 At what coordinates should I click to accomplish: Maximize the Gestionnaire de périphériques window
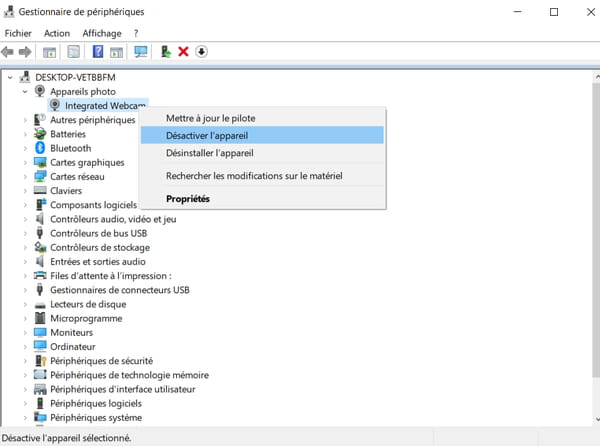click(554, 12)
